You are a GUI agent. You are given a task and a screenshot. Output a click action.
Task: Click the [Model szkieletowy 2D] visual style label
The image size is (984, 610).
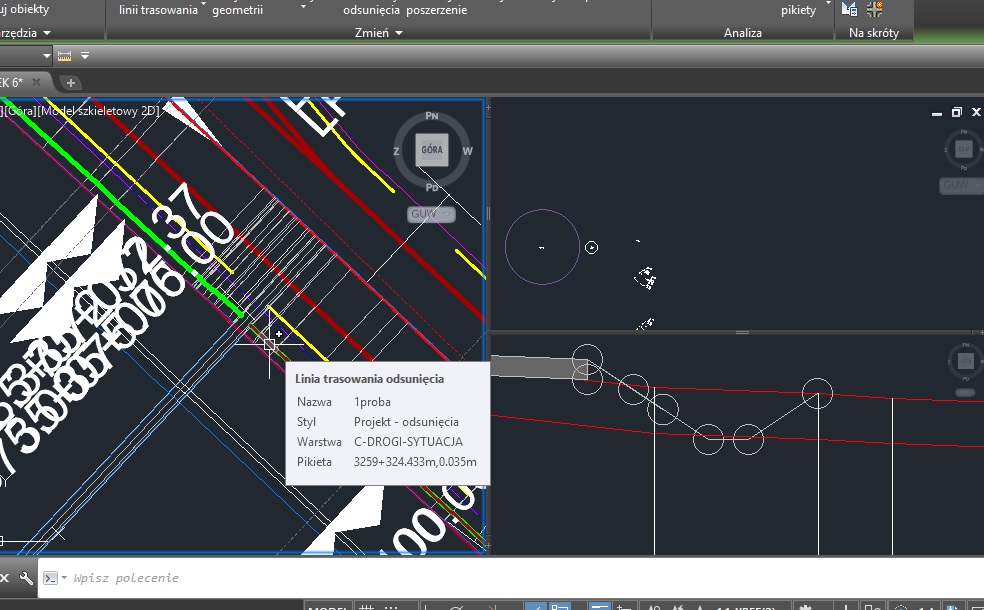coord(99,111)
